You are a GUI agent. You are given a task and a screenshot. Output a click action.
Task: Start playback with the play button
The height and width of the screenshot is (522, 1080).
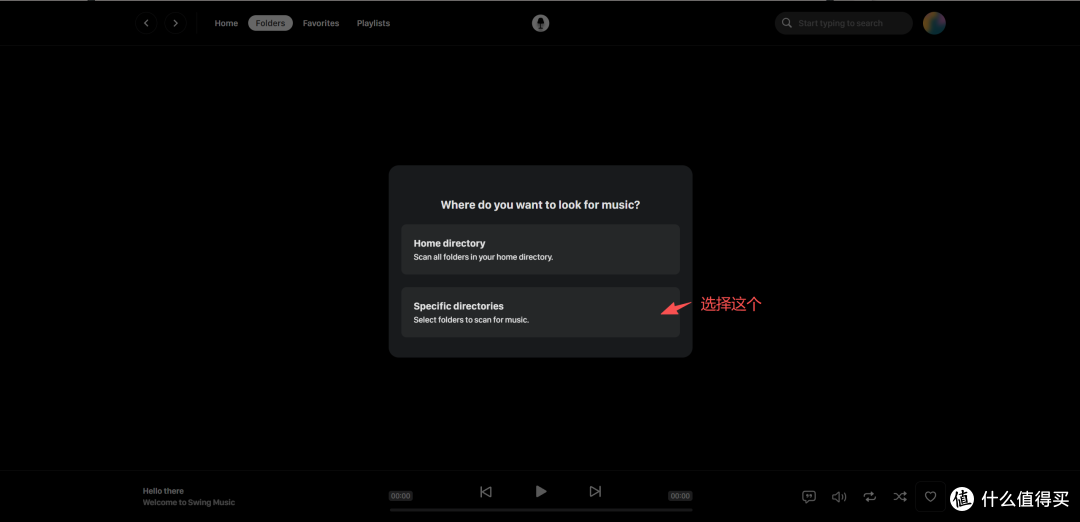541,491
